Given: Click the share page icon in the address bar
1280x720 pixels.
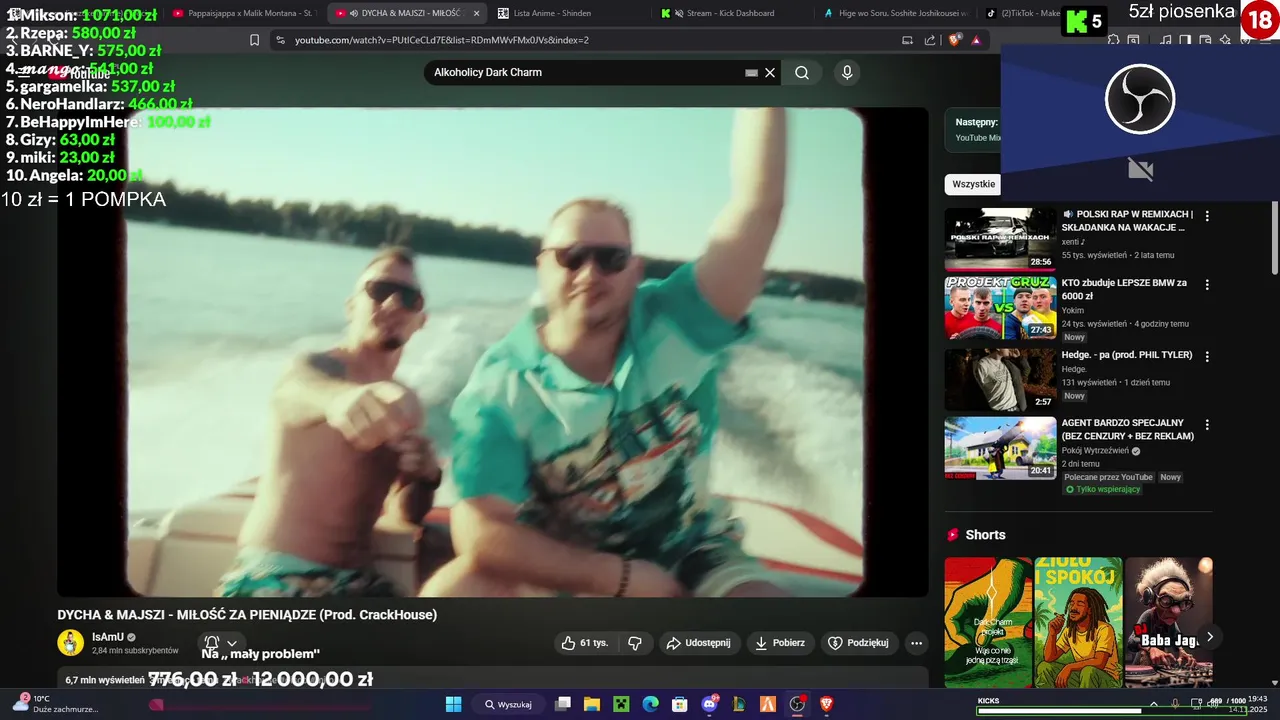Looking at the screenshot, I should click(930, 40).
